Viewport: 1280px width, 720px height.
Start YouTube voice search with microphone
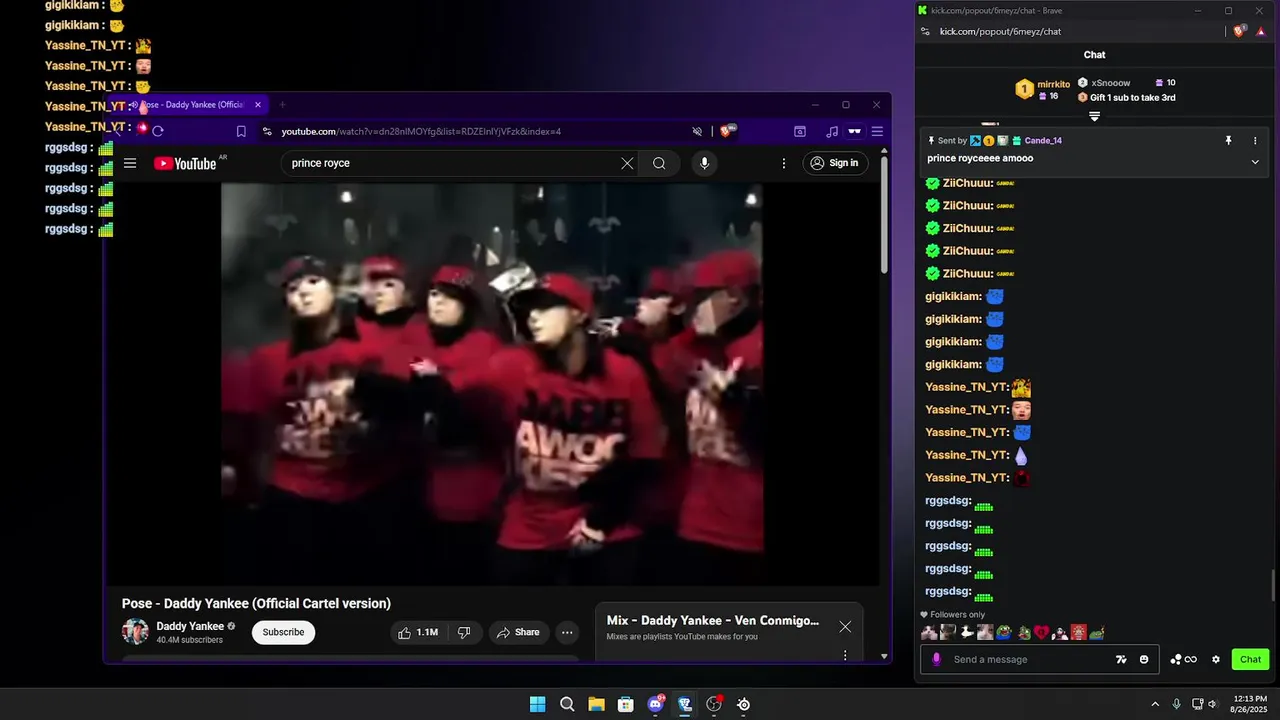[704, 163]
